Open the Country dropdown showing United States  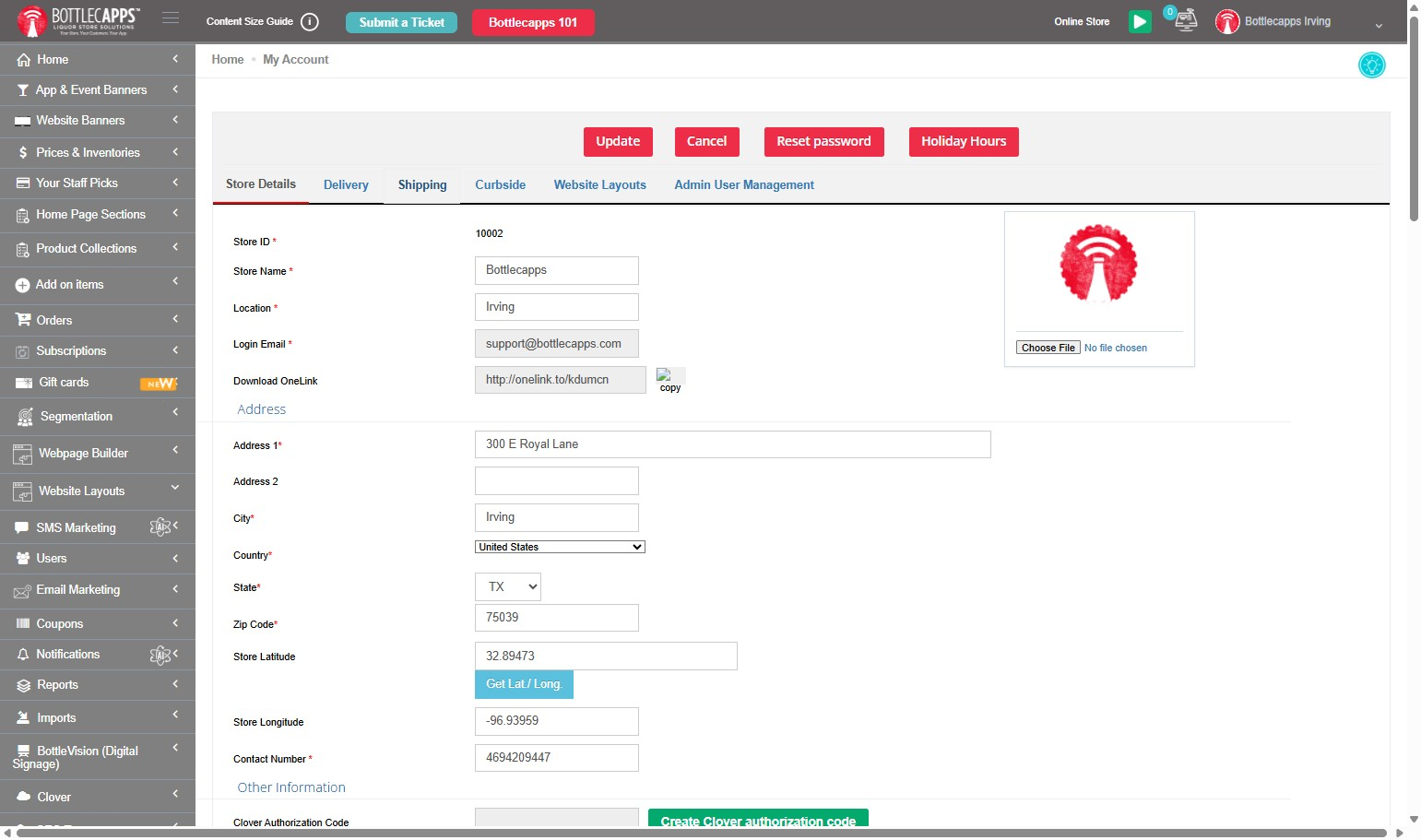pyautogui.click(x=560, y=547)
